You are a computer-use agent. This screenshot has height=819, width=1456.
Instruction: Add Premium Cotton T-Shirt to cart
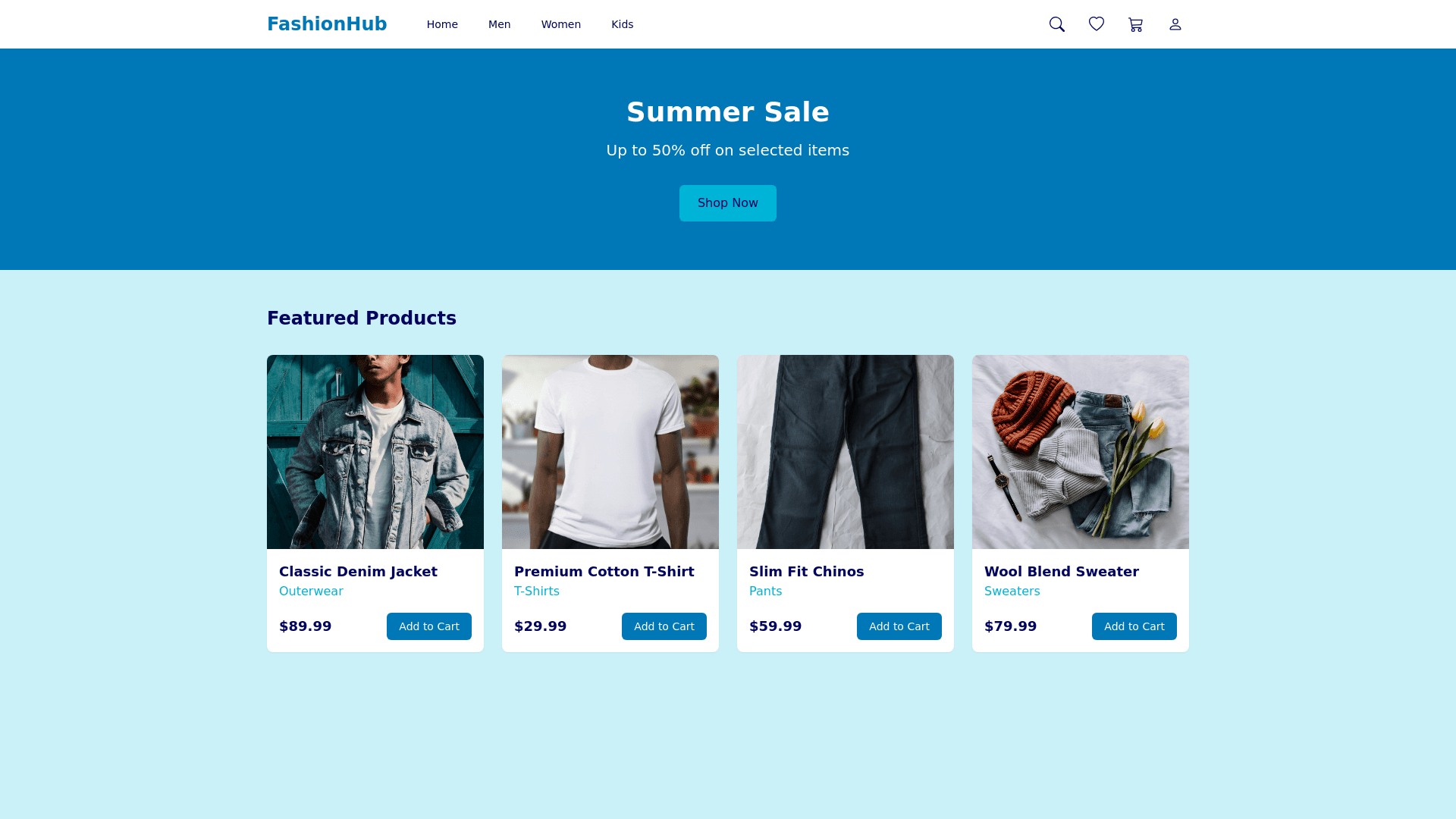(664, 626)
